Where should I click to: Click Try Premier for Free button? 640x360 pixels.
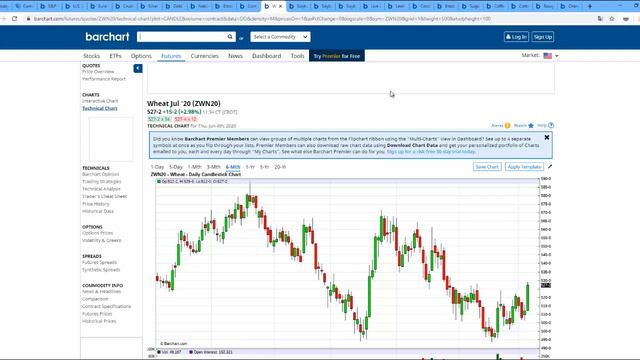click(337, 56)
